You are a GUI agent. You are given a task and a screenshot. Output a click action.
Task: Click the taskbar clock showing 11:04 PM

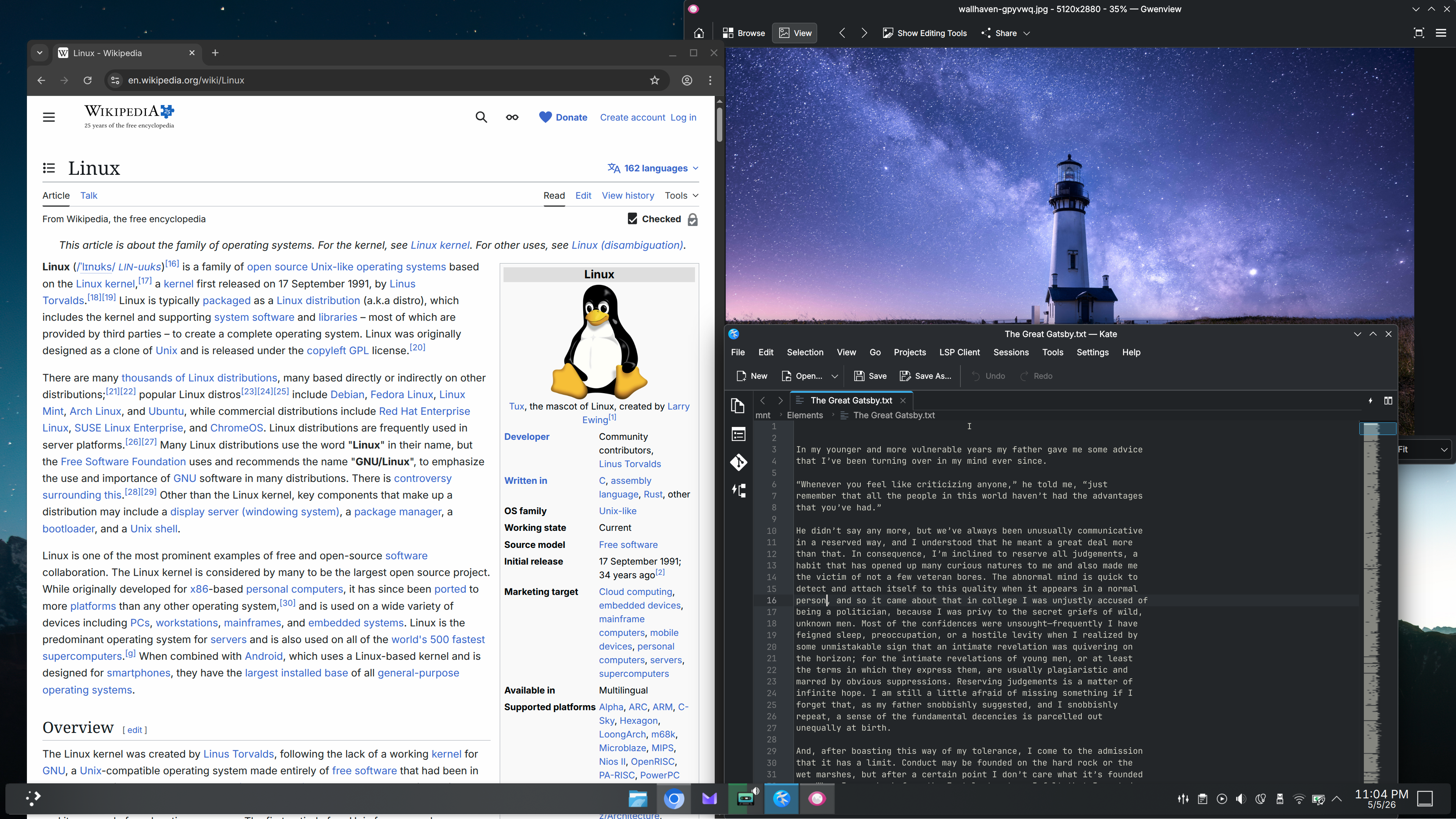(x=1381, y=799)
